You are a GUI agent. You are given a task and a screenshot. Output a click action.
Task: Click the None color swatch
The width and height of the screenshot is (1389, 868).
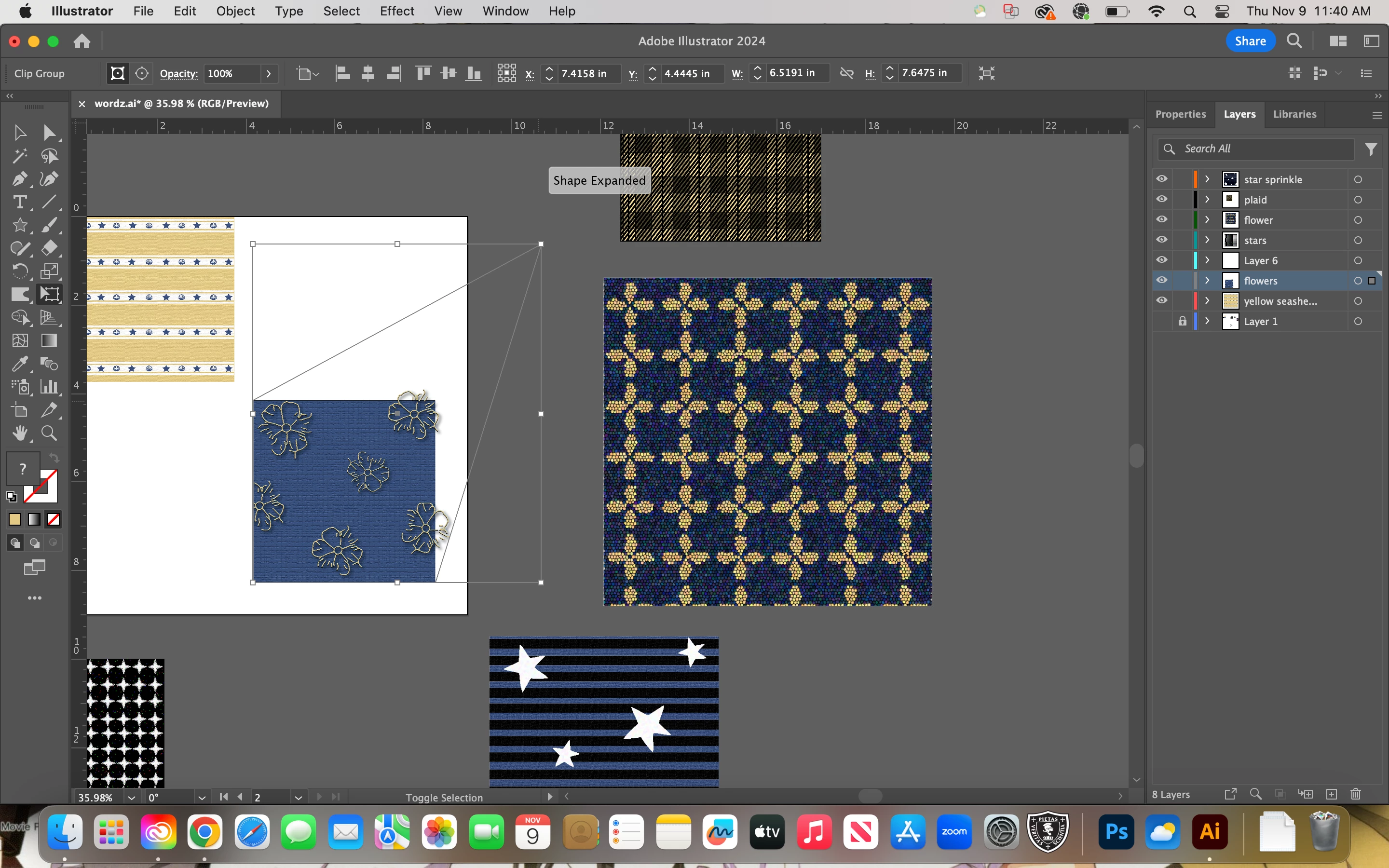pyautogui.click(x=54, y=519)
